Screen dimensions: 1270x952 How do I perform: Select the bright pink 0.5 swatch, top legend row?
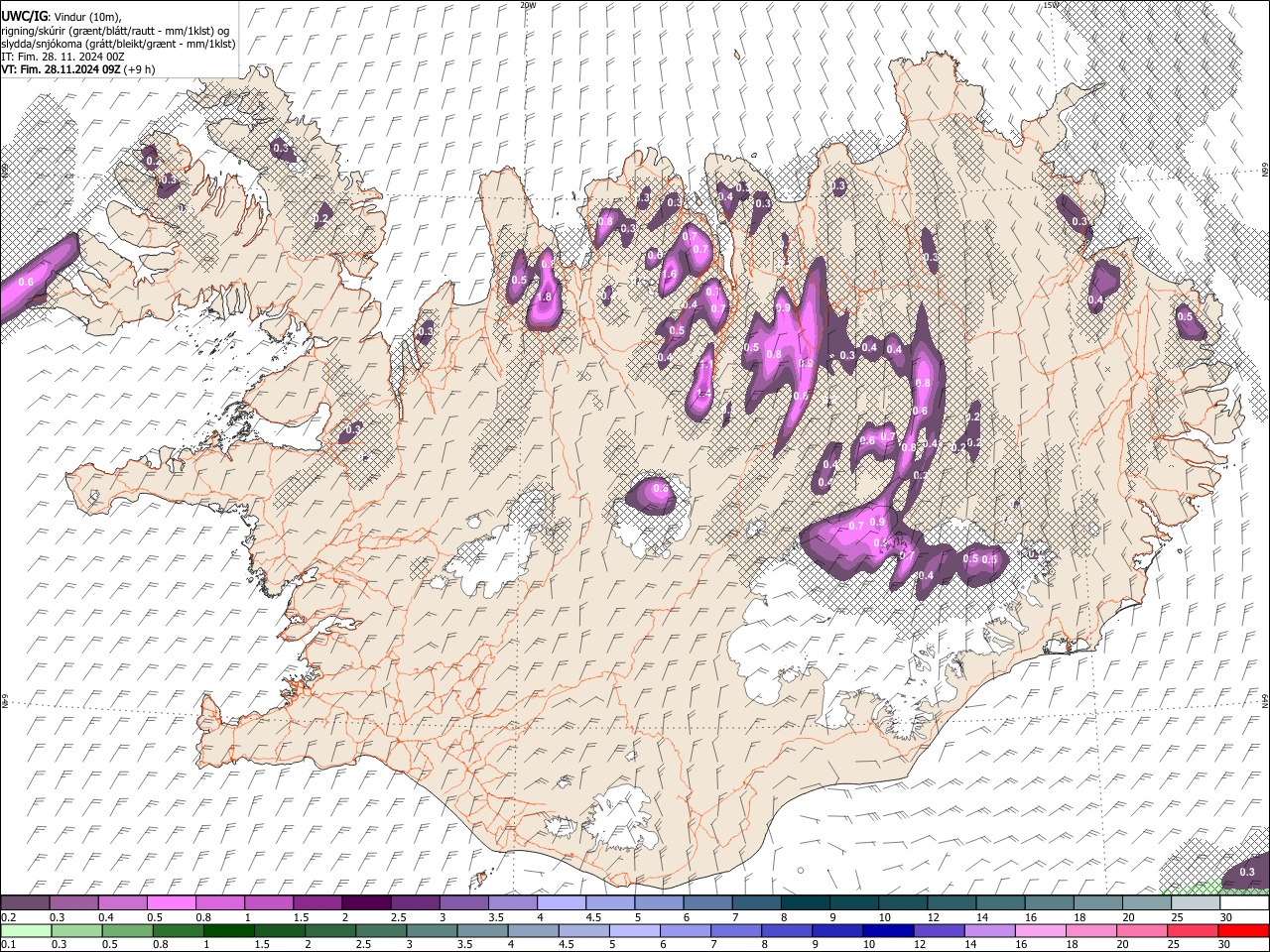[171, 903]
